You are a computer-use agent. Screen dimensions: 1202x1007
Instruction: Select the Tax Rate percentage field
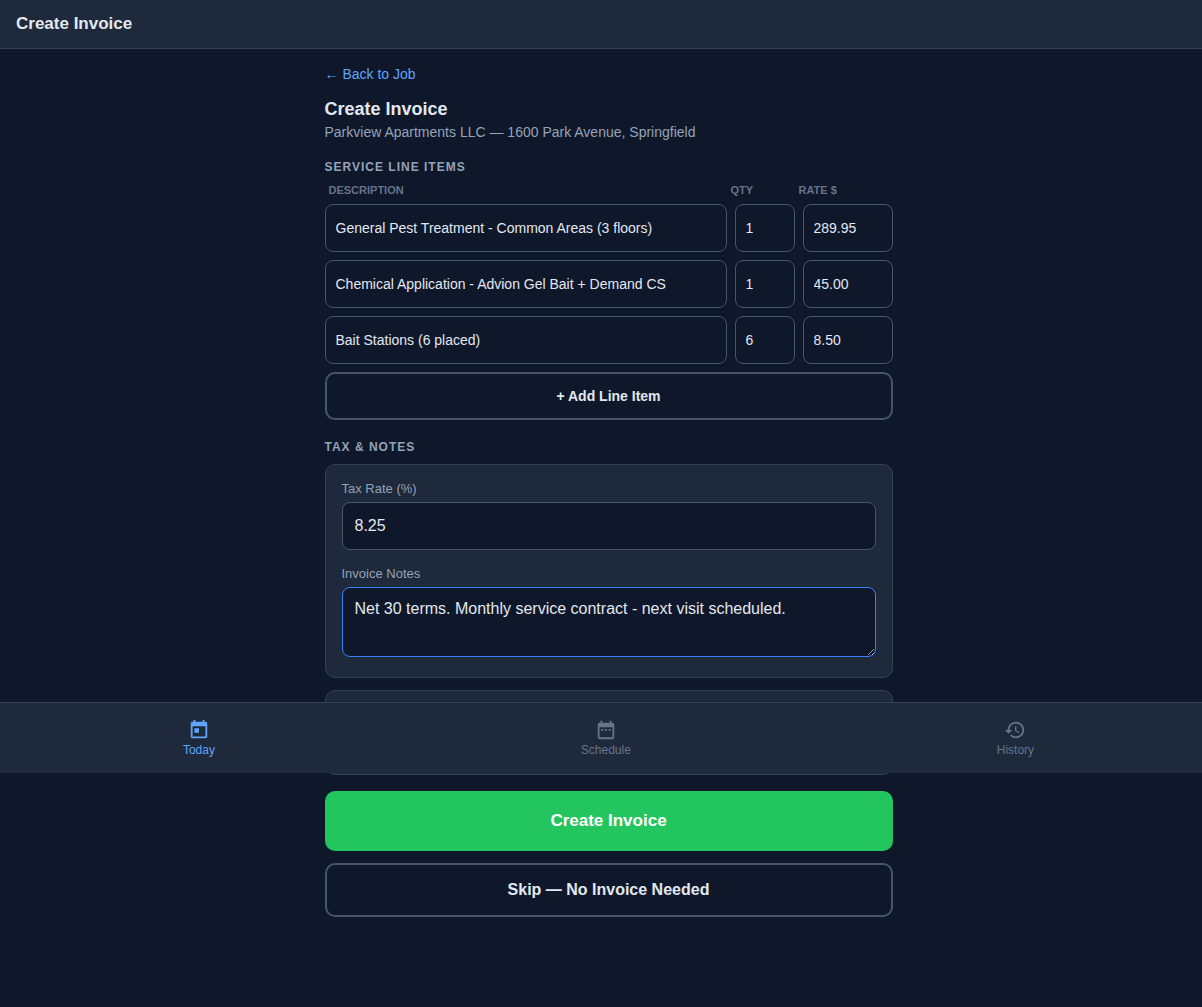608,525
